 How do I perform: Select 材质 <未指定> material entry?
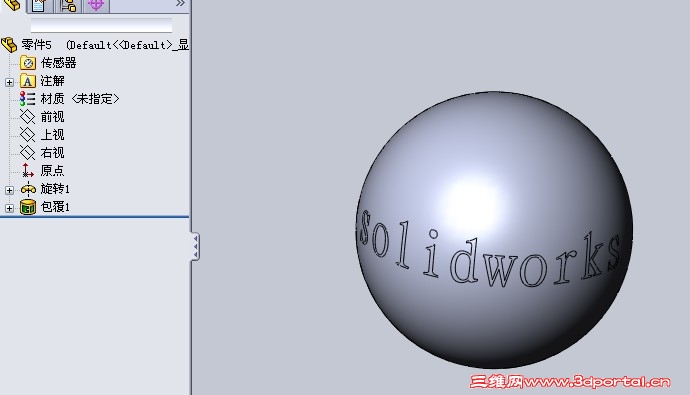pos(80,99)
